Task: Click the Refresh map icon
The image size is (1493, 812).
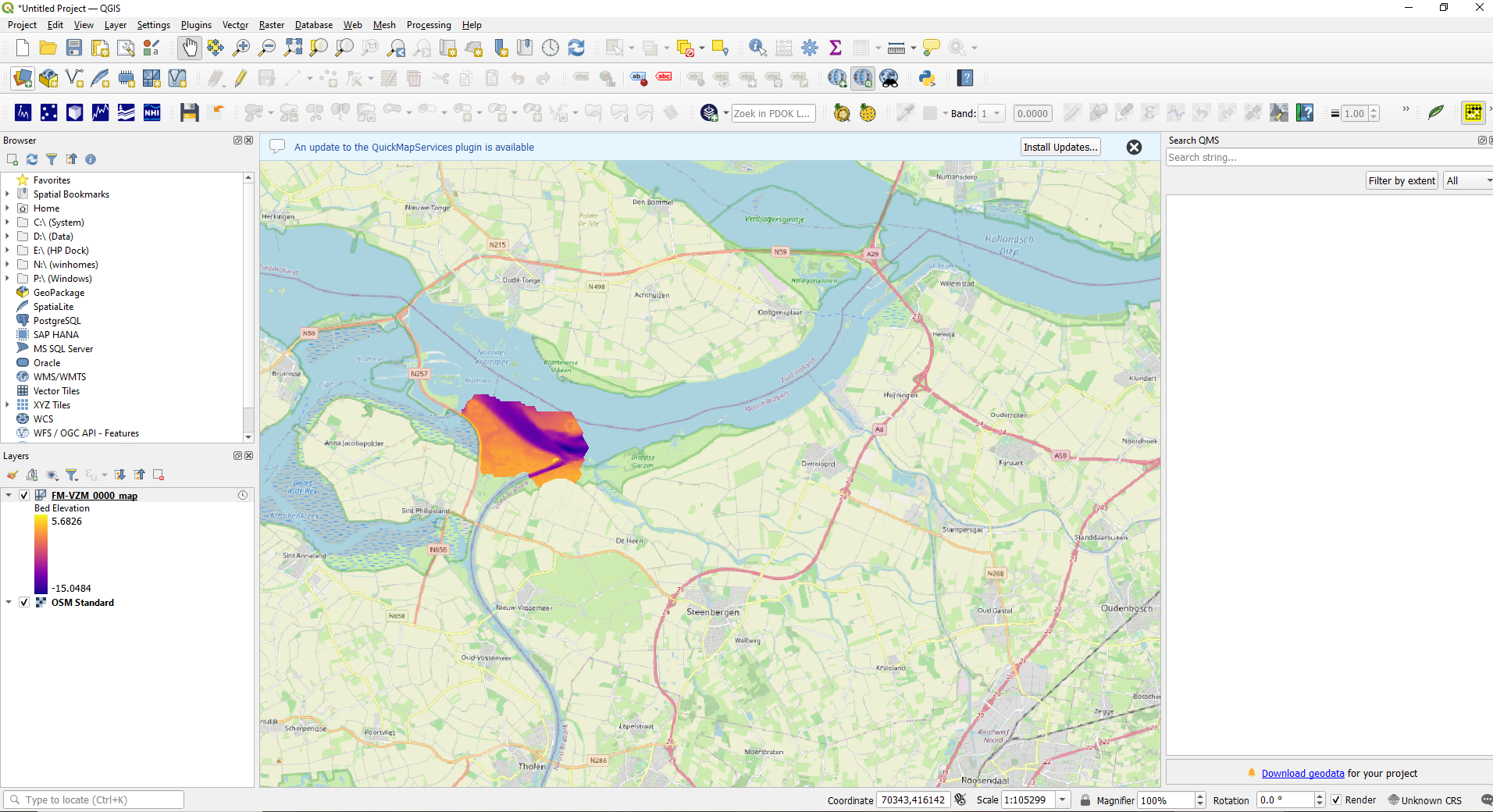Action: (576, 48)
